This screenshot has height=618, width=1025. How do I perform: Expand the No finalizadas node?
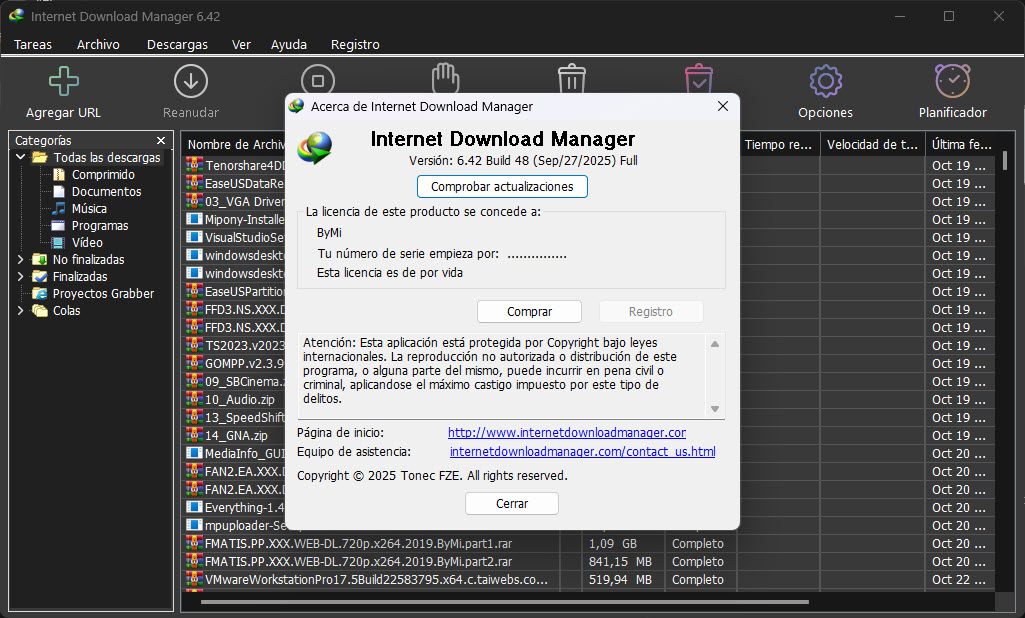pyautogui.click(x=20, y=260)
